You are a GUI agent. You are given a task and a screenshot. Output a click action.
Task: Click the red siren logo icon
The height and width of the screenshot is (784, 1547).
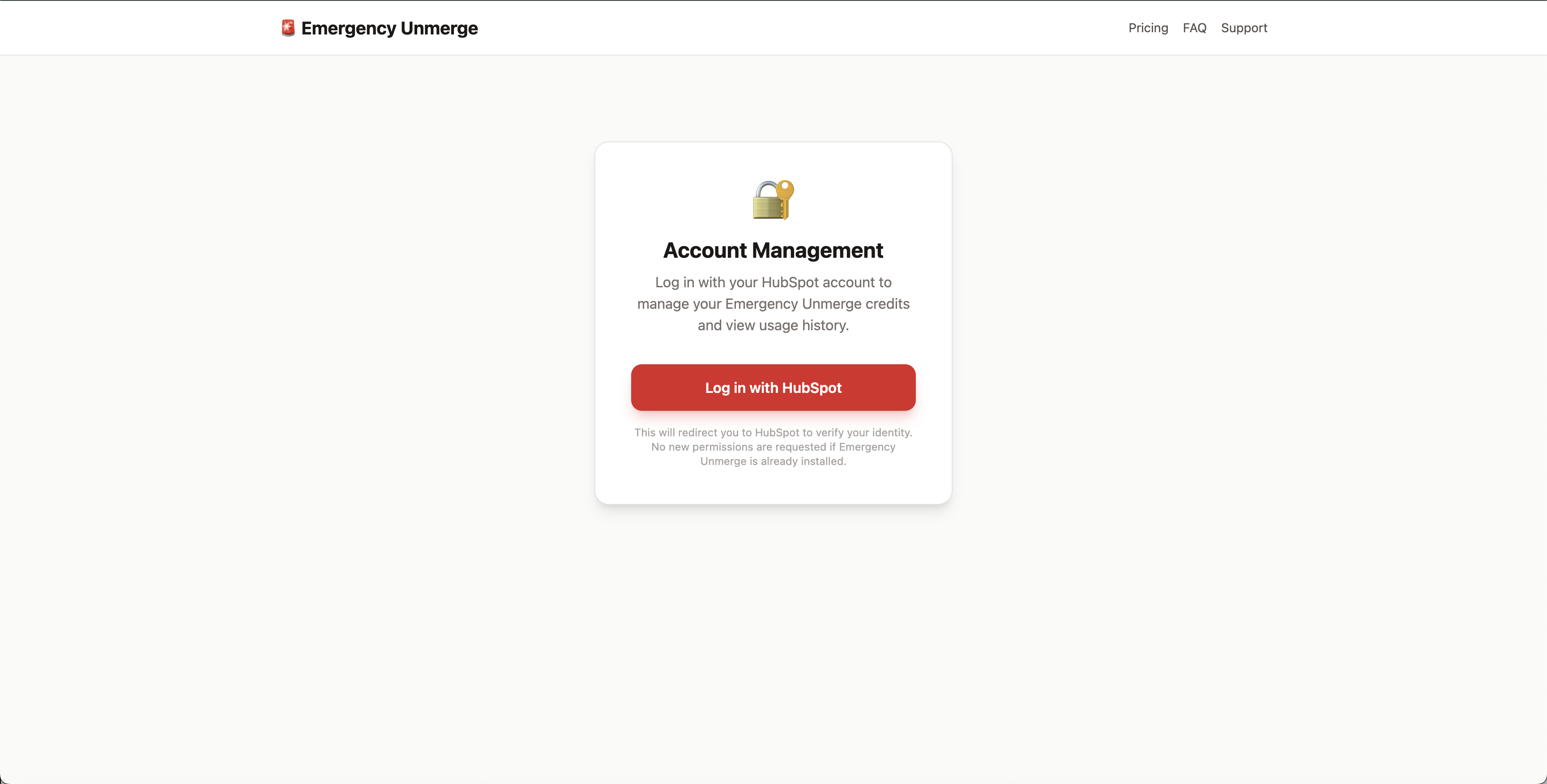288,27
